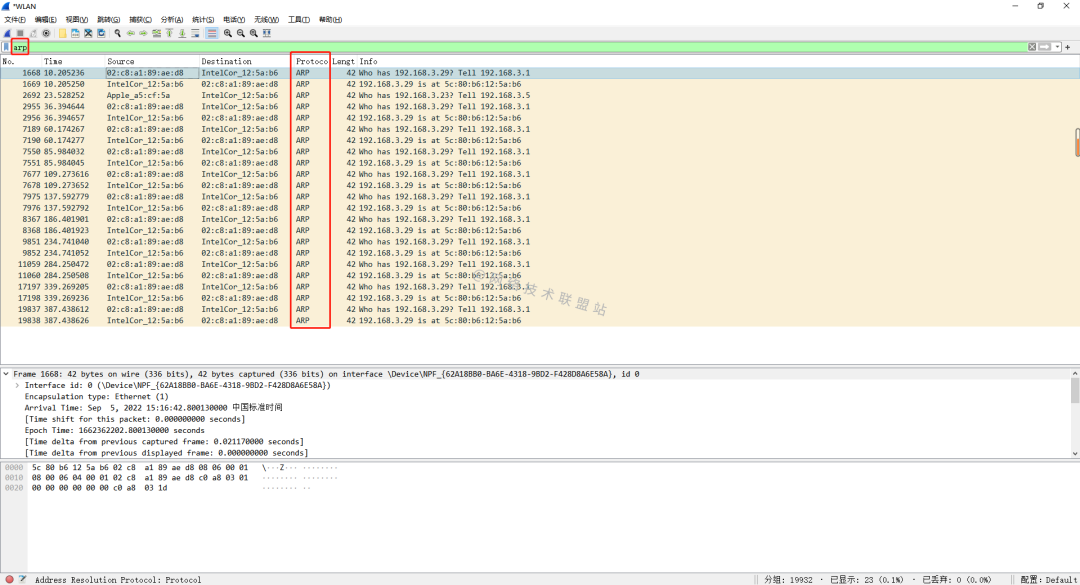Select packet 1669 ARP reply row
Viewport: 1080px width, 585px height.
click(537, 84)
